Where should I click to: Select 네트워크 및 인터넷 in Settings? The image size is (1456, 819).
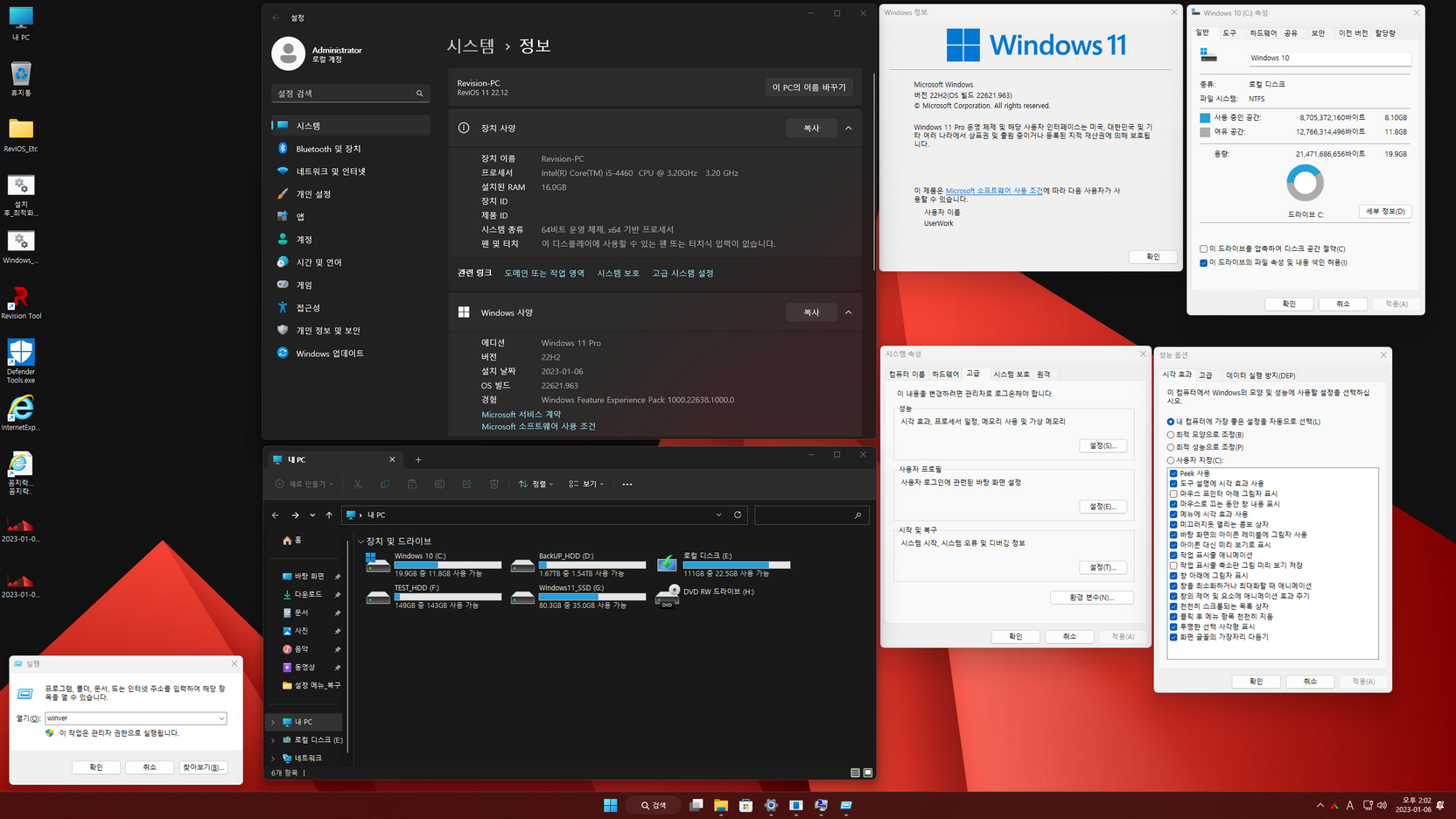click(x=350, y=171)
